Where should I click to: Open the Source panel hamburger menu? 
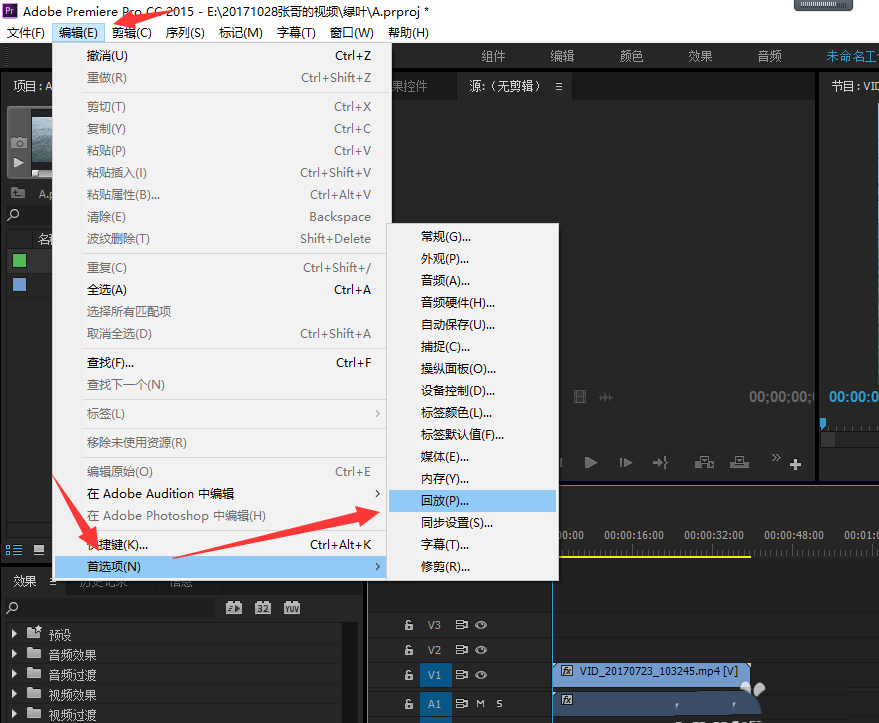point(559,86)
